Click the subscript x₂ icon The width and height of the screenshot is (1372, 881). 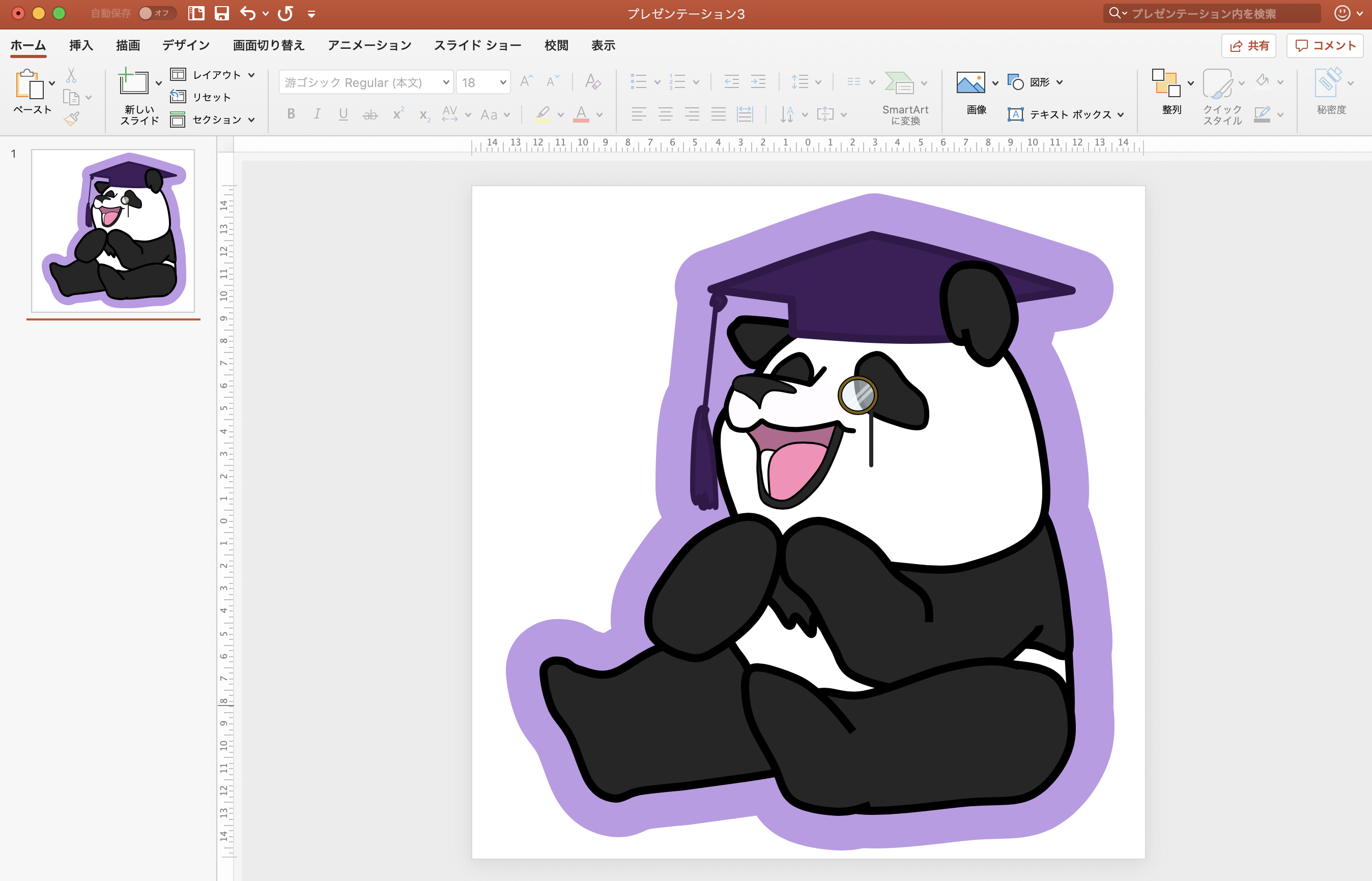424,115
